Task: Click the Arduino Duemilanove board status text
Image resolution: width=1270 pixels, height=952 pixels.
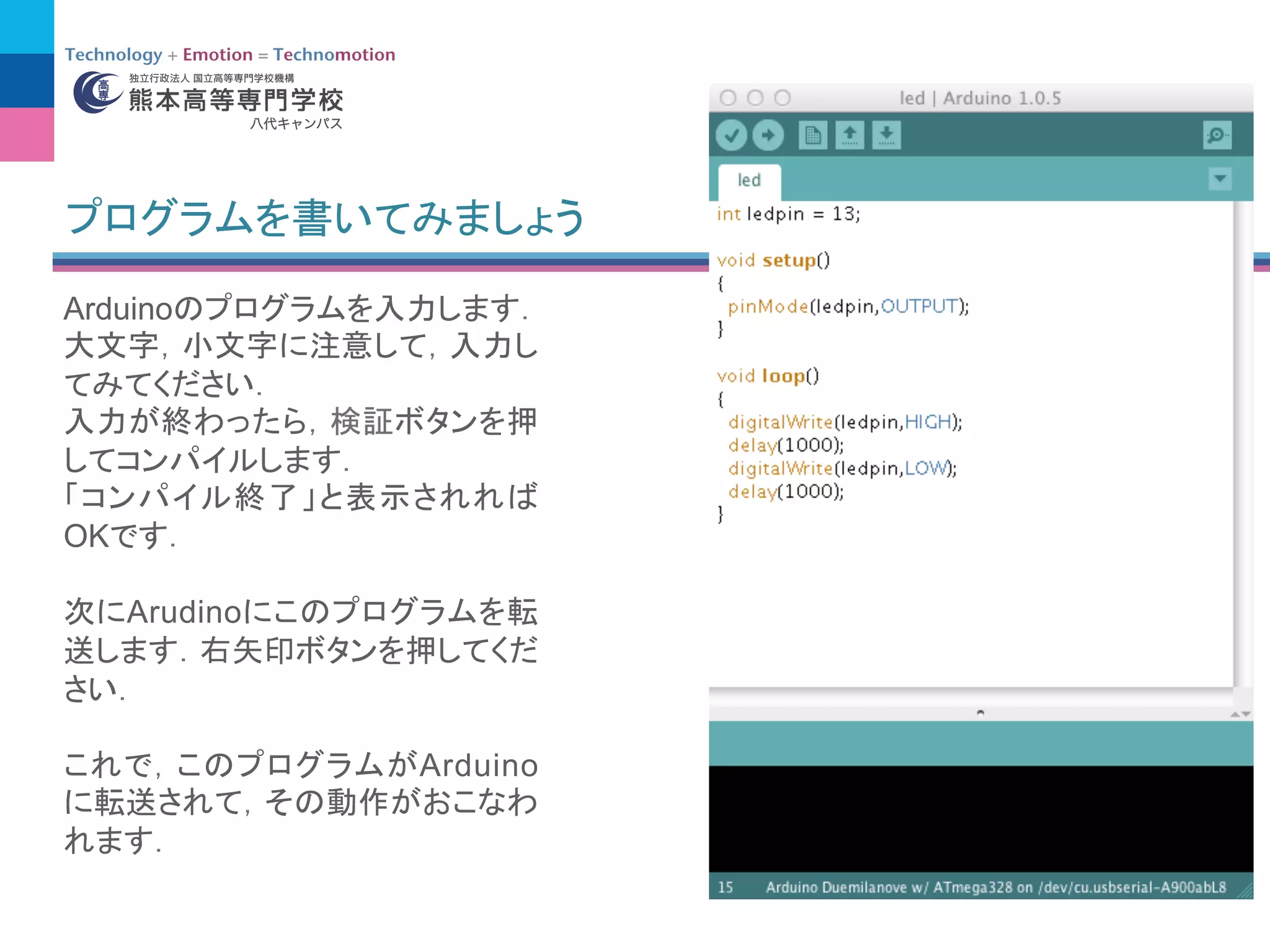Action: pos(995,887)
